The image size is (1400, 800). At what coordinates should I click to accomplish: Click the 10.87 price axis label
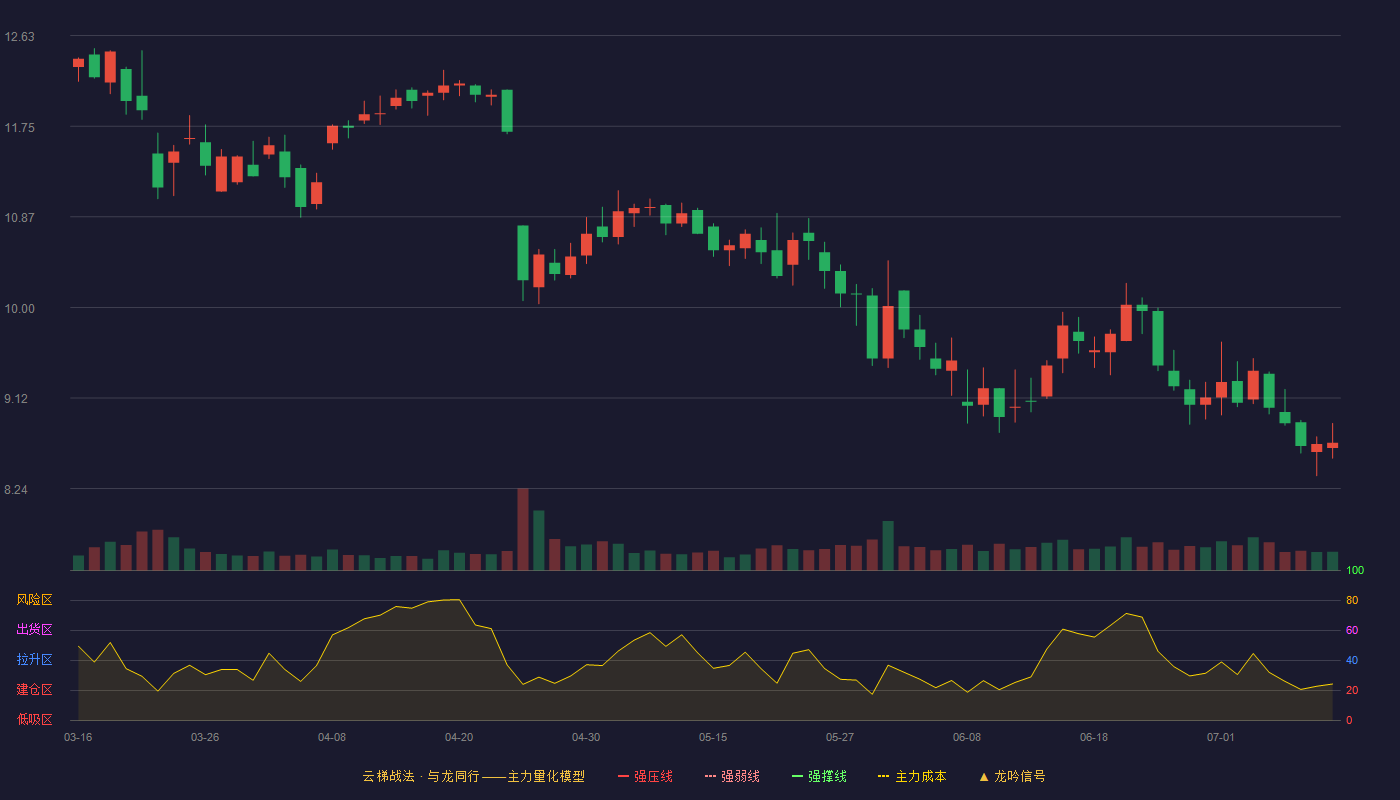point(19,218)
